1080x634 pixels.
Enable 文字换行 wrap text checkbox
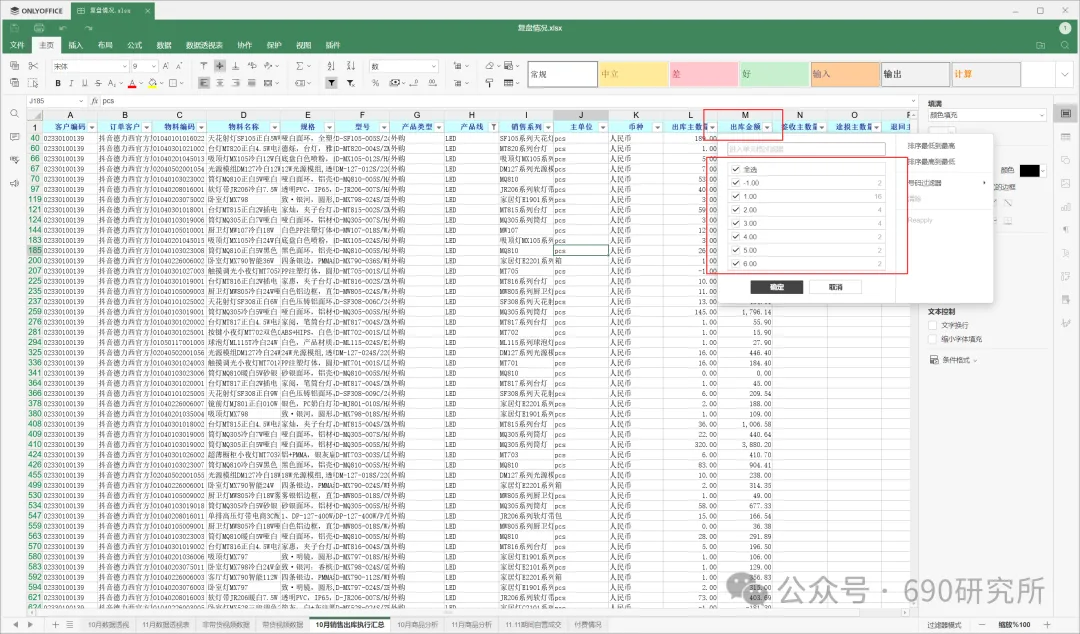click(x=933, y=325)
